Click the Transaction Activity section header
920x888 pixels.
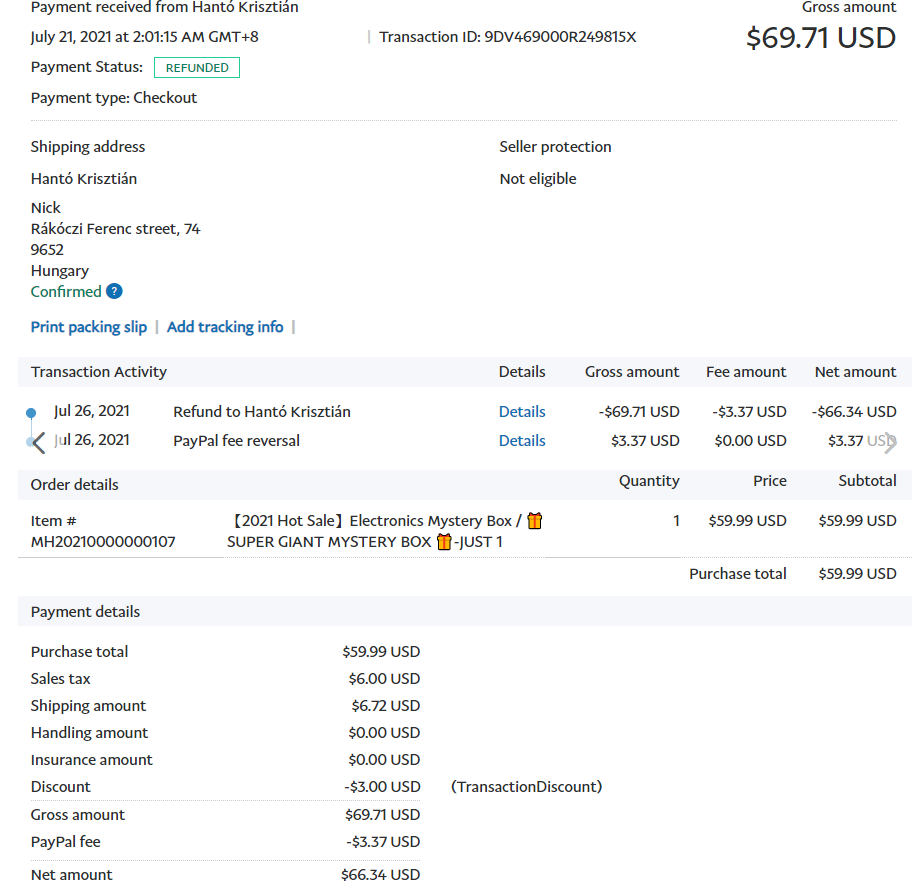99,372
